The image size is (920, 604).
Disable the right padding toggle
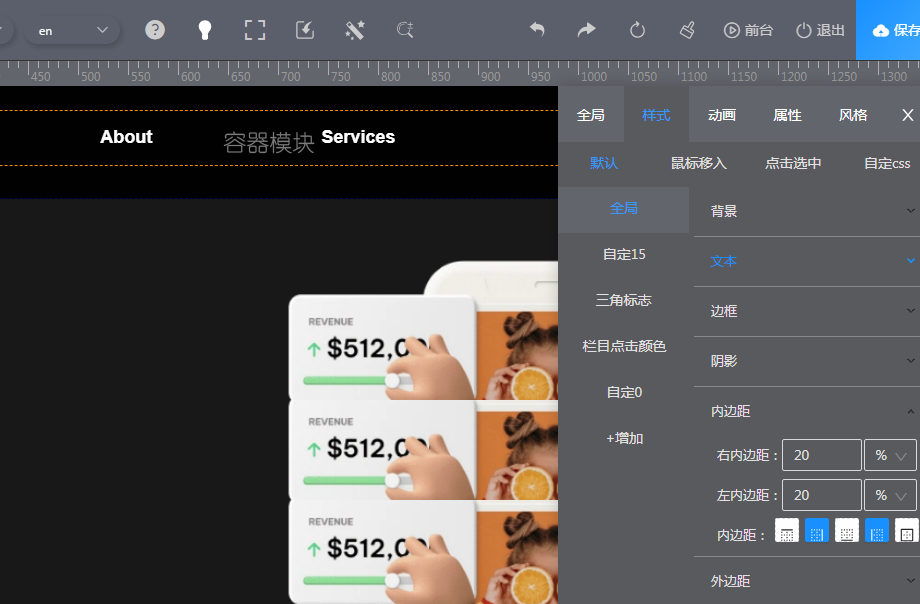pos(817,531)
